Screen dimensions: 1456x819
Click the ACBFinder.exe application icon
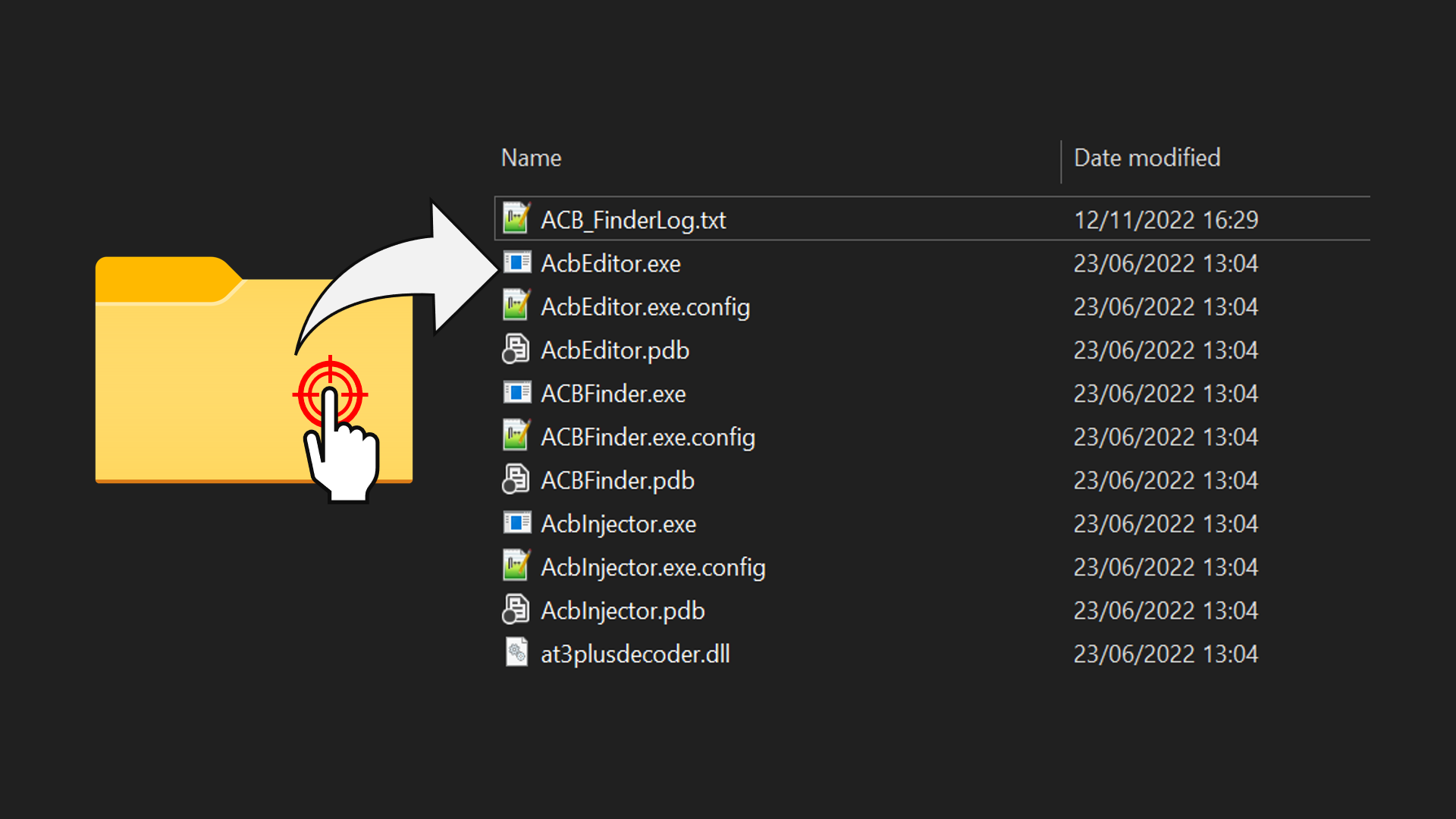pyautogui.click(x=516, y=393)
